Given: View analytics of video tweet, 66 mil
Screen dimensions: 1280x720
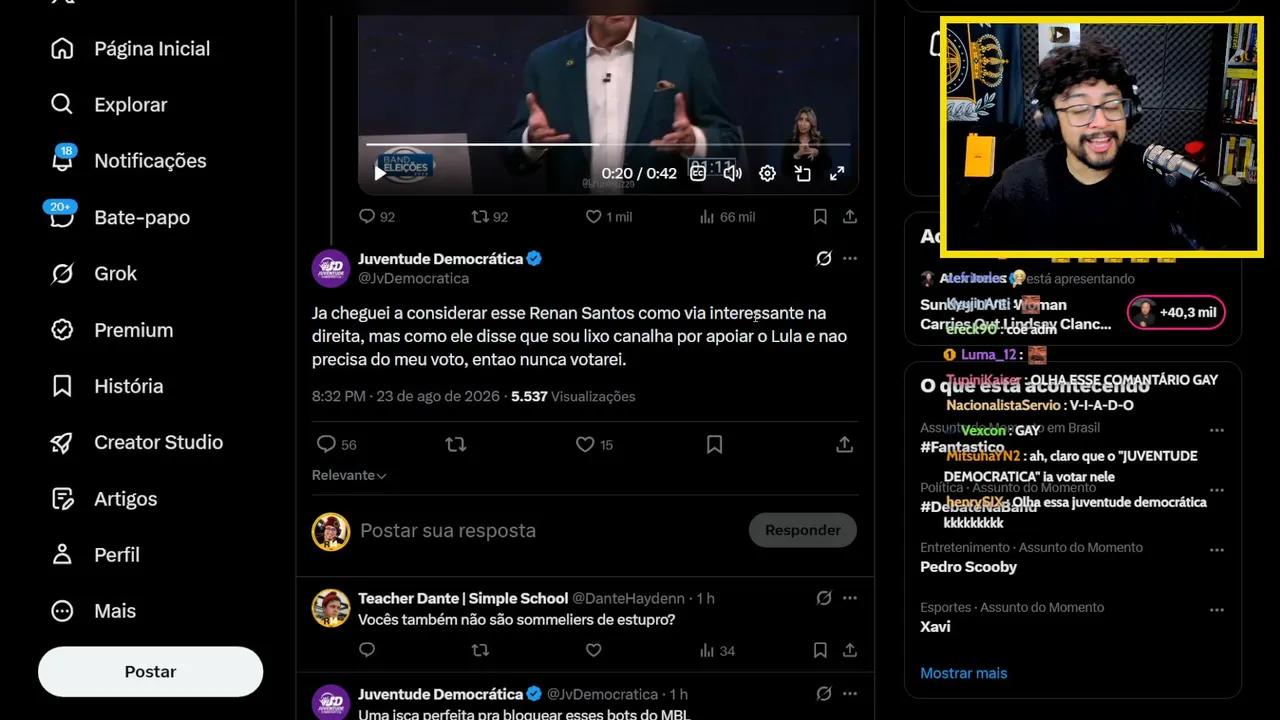Looking at the screenshot, I should pyautogui.click(x=727, y=217).
